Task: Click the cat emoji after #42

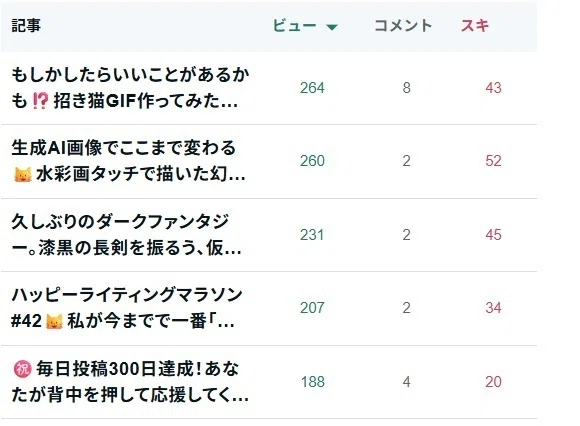Action: tap(54, 321)
